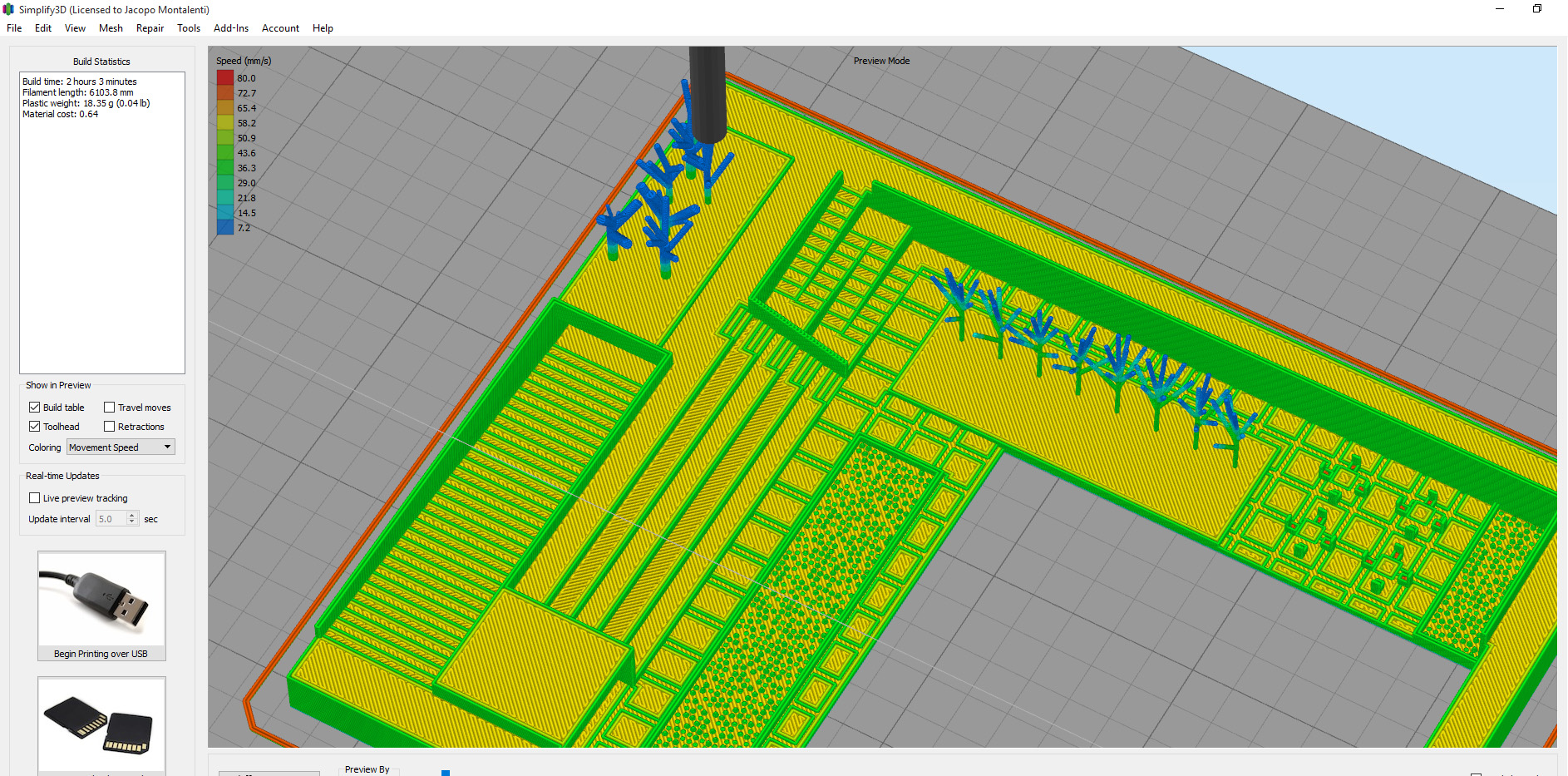Uncheck the Toolhead display option

(x=35, y=427)
